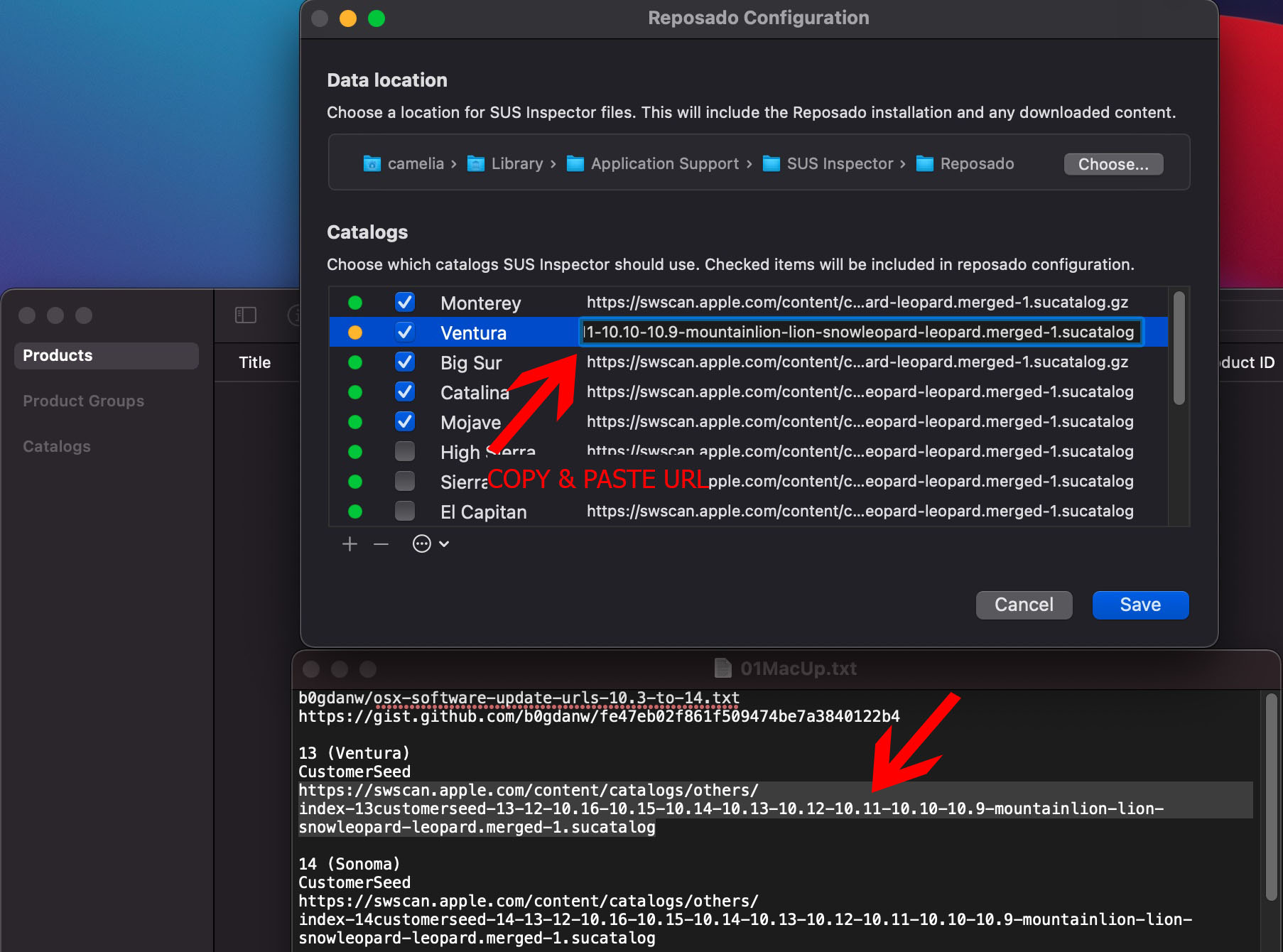
Task: Select the Mojave catalog name
Action: [x=470, y=423]
